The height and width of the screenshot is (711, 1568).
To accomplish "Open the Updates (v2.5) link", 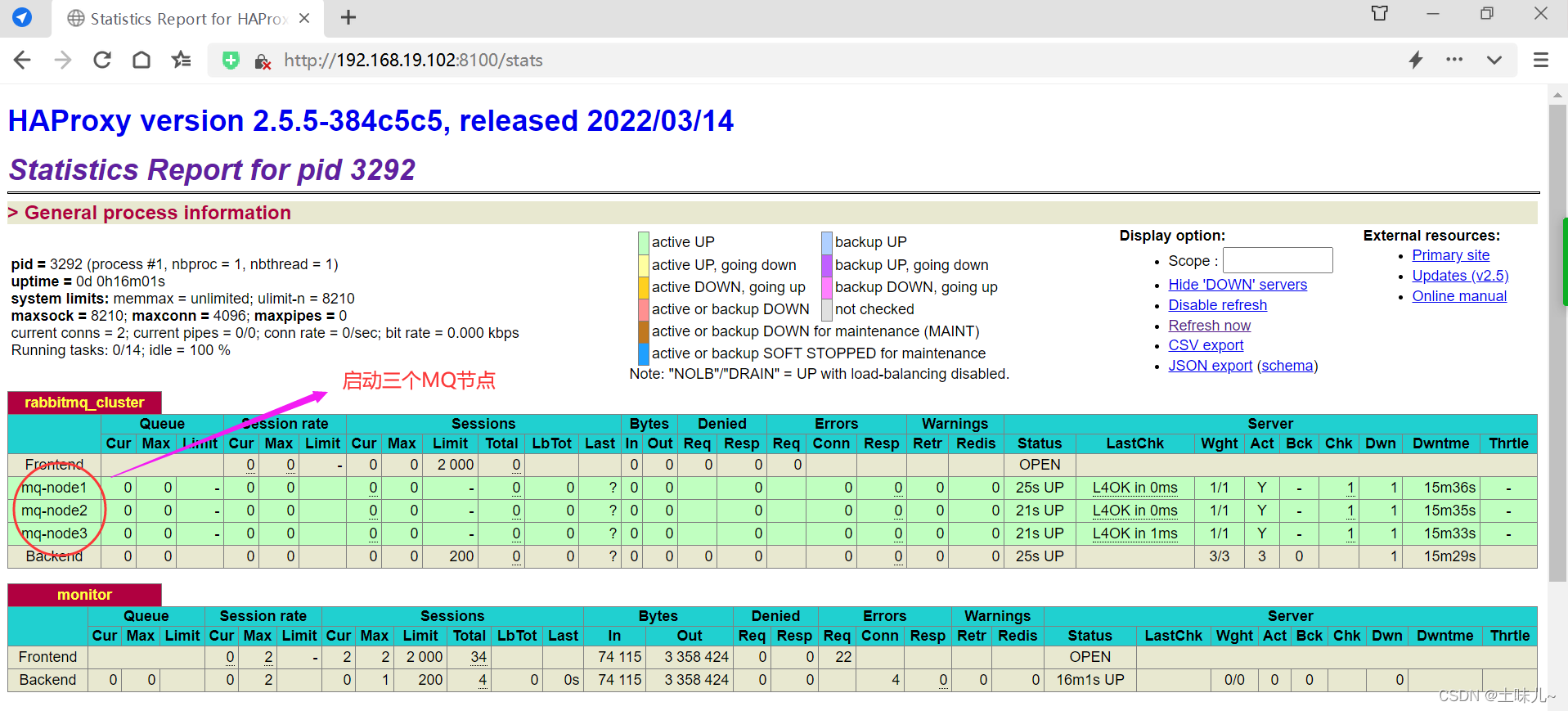I will (1460, 276).
